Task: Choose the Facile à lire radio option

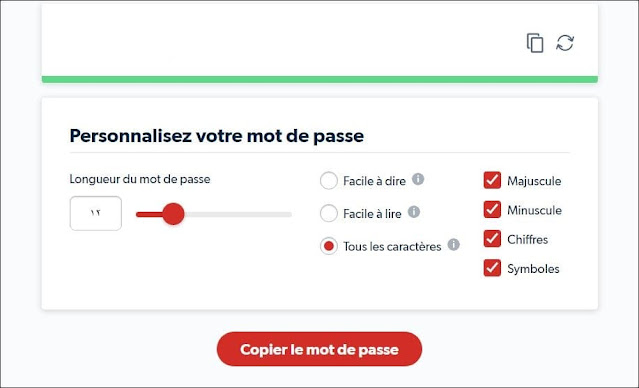Action: (x=328, y=213)
